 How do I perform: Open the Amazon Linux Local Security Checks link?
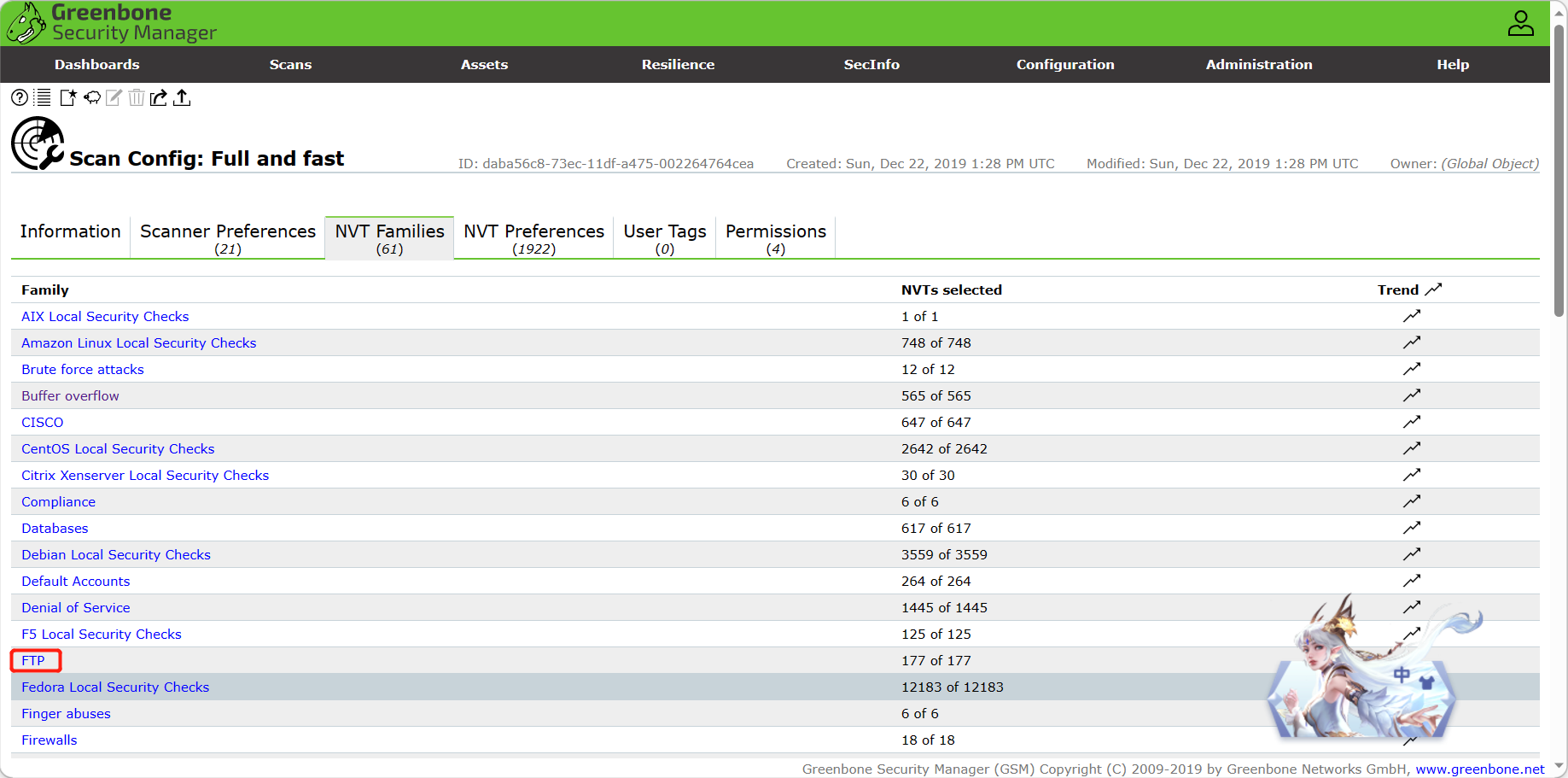[x=139, y=342]
